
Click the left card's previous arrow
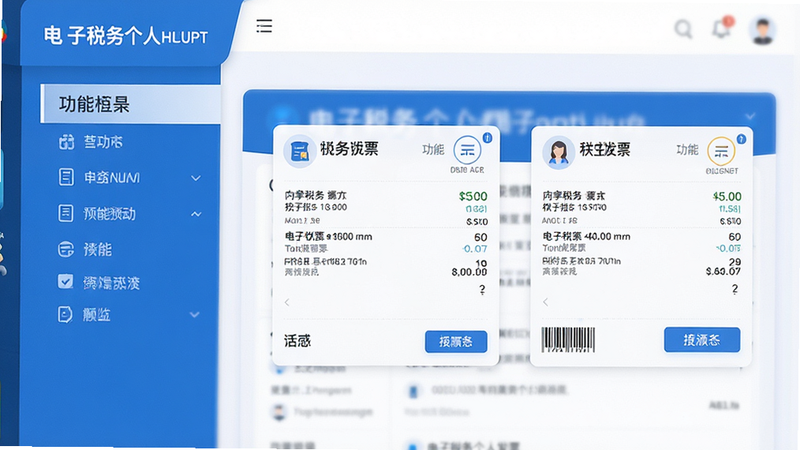coord(287,303)
